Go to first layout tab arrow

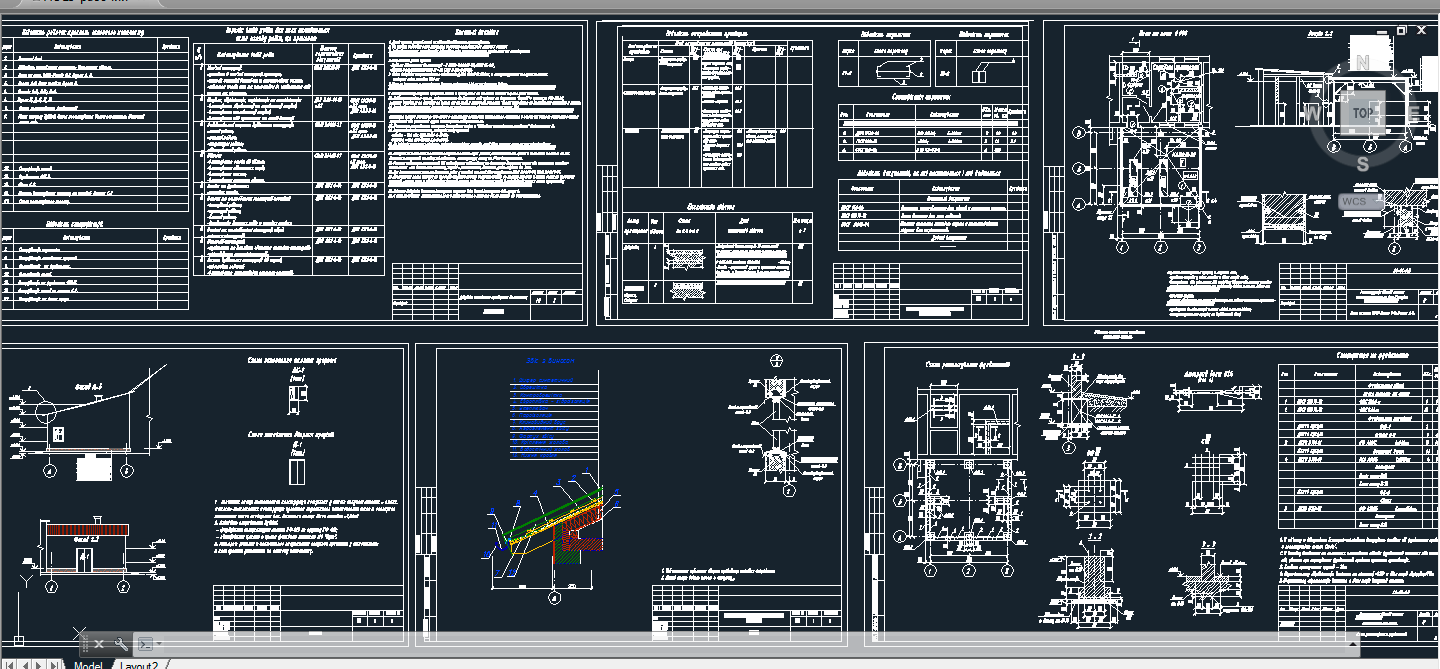click(9, 665)
